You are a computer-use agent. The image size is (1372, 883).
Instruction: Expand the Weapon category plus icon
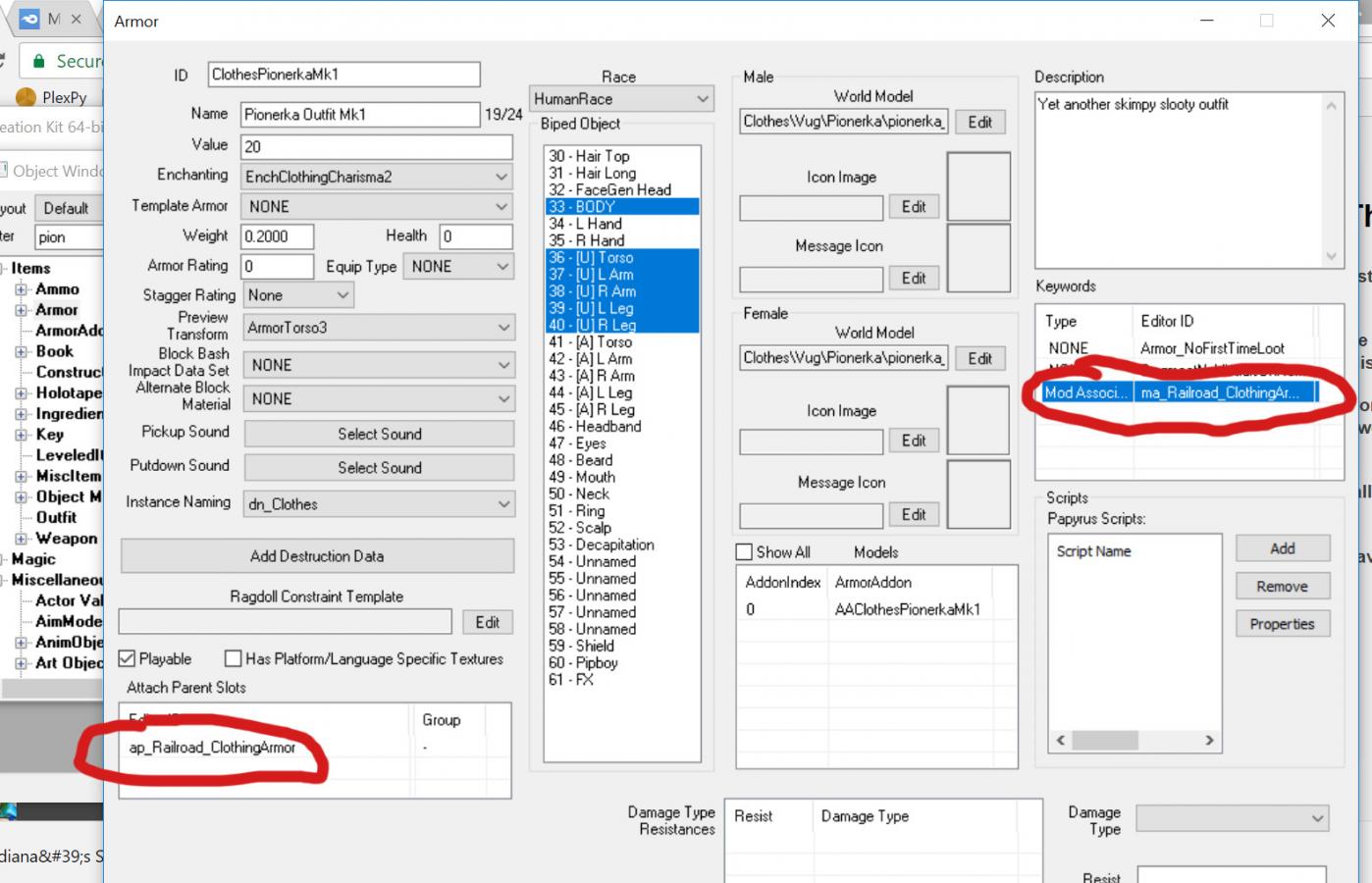21,539
